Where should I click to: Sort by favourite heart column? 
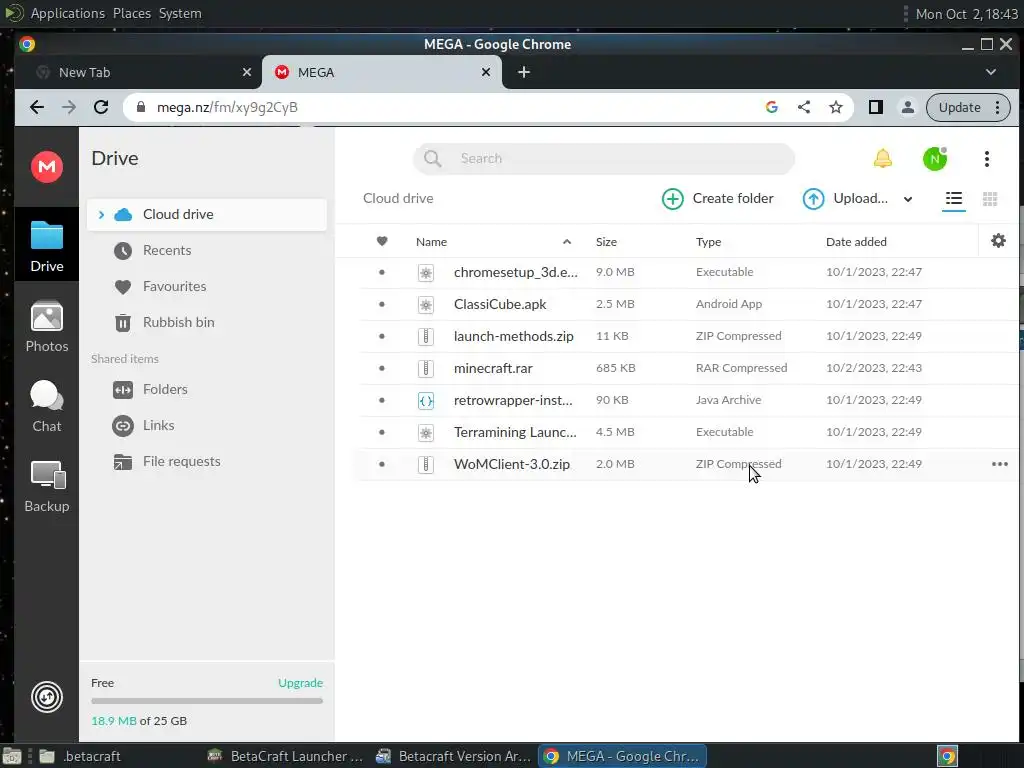click(x=382, y=242)
